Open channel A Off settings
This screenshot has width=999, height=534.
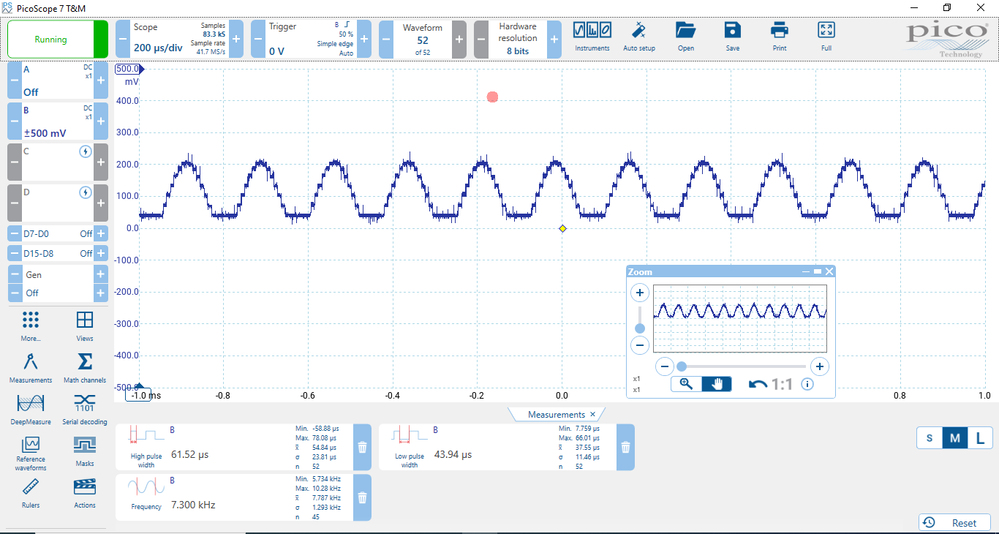tap(57, 80)
